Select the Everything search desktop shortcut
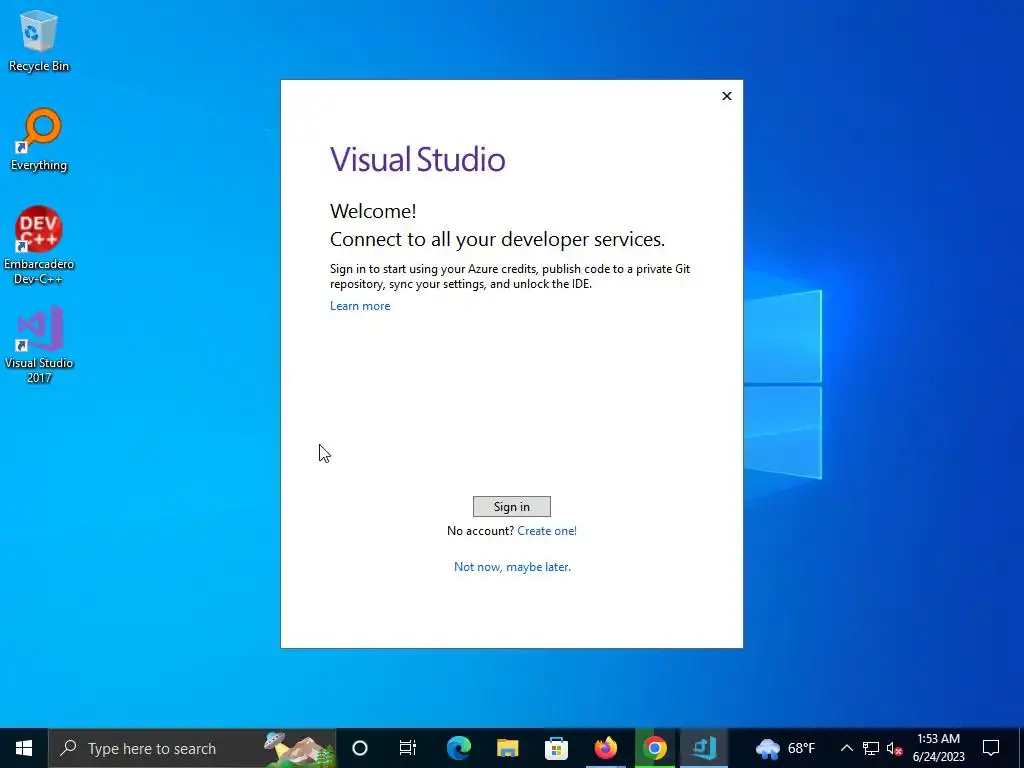1024x768 pixels. pyautogui.click(x=39, y=140)
